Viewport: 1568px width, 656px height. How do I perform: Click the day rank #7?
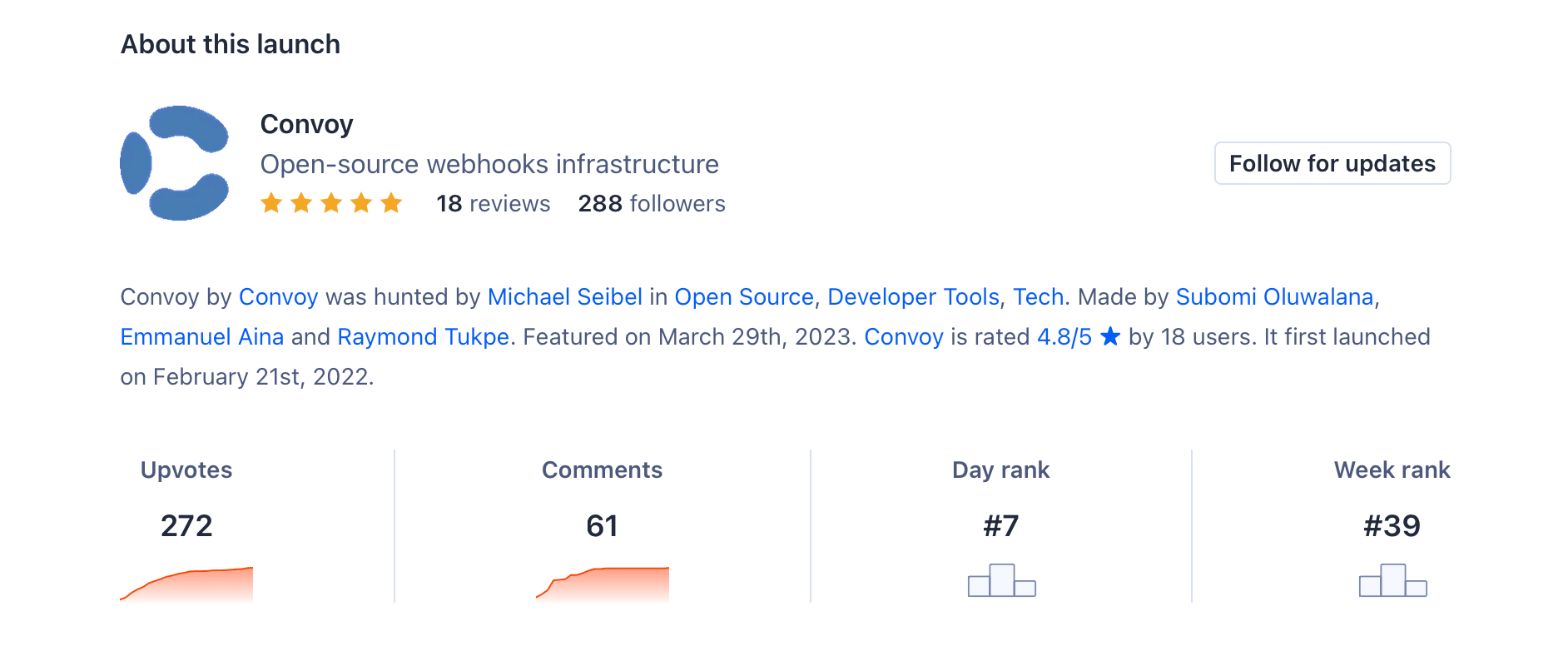coord(1001,525)
